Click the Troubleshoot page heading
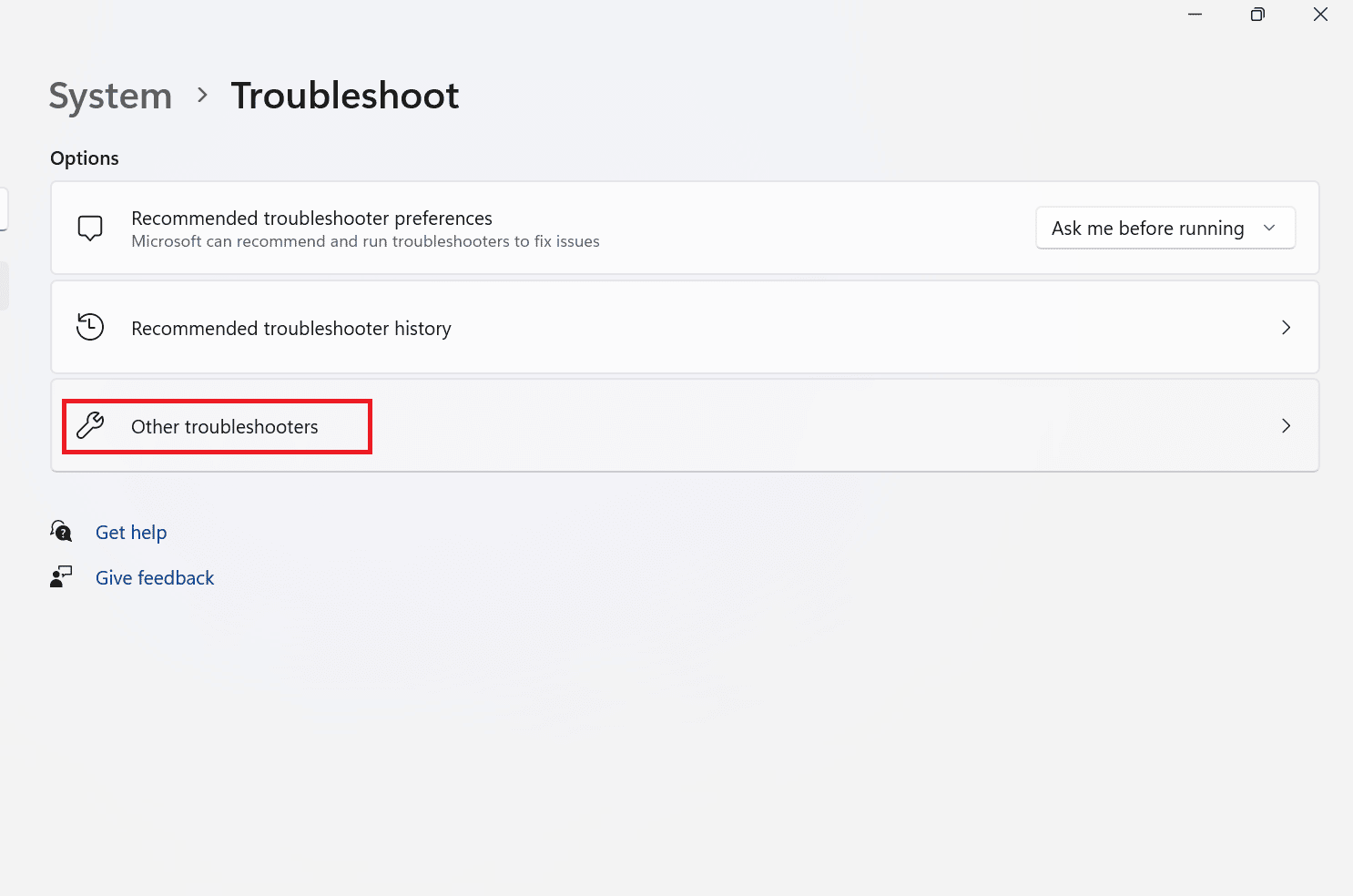Image resolution: width=1353 pixels, height=896 pixels. coord(345,96)
